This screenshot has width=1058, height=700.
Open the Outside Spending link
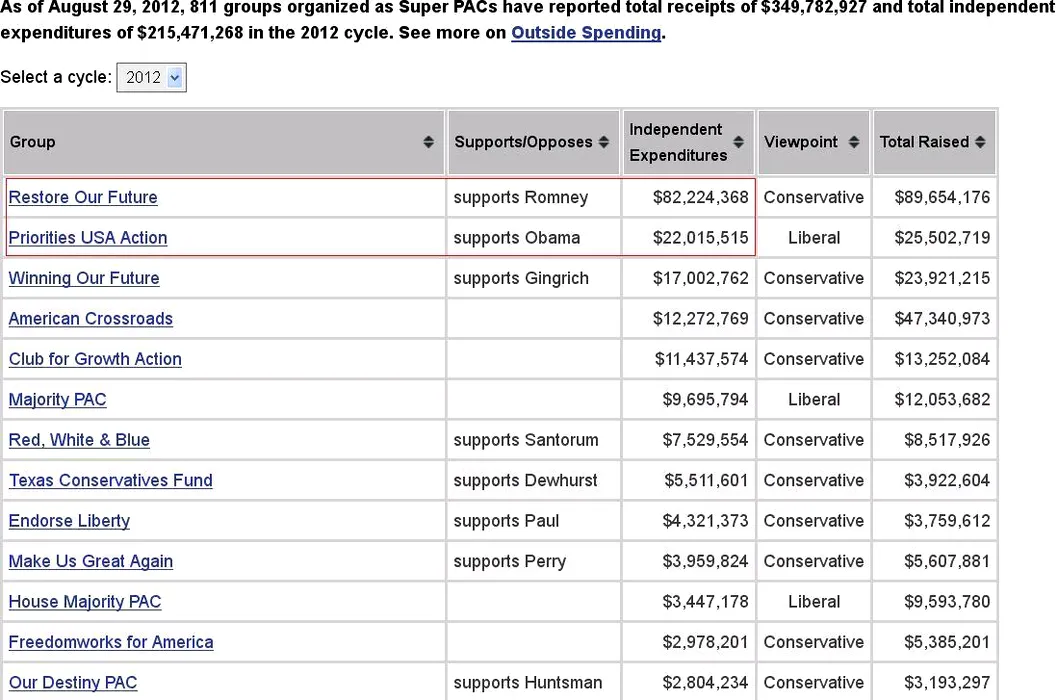click(586, 32)
